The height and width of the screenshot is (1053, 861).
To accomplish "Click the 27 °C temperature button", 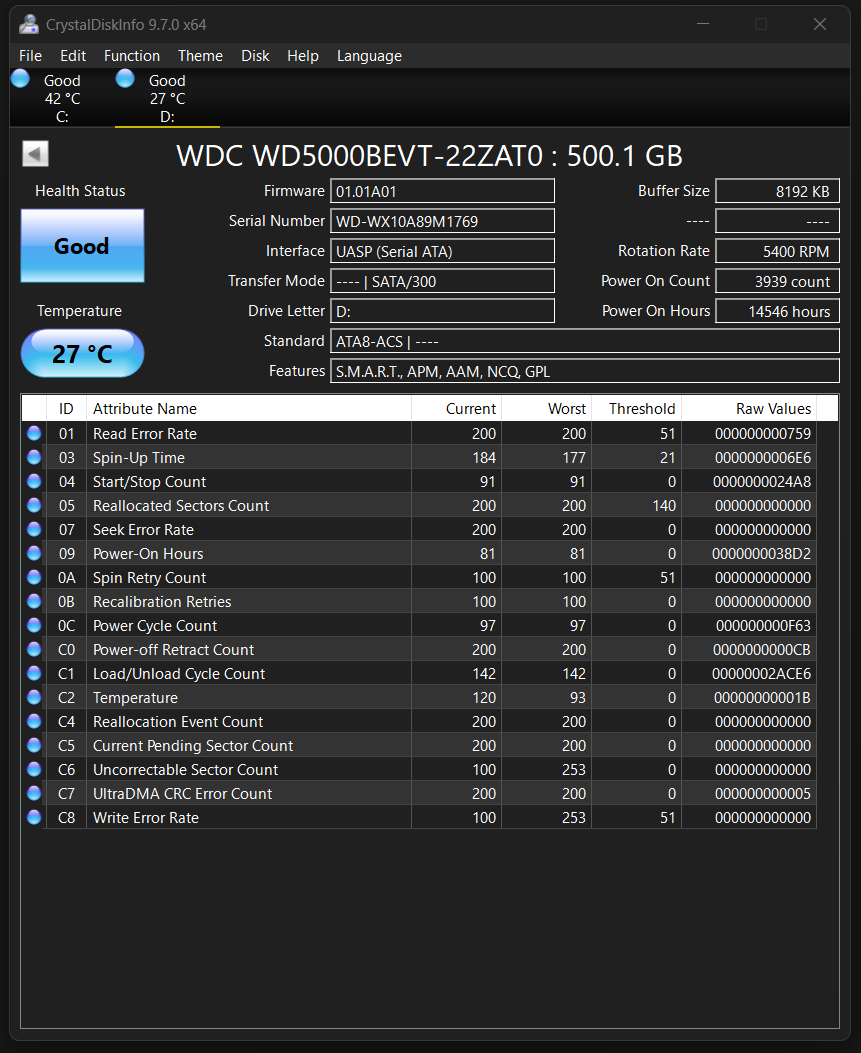I will tap(83, 353).
